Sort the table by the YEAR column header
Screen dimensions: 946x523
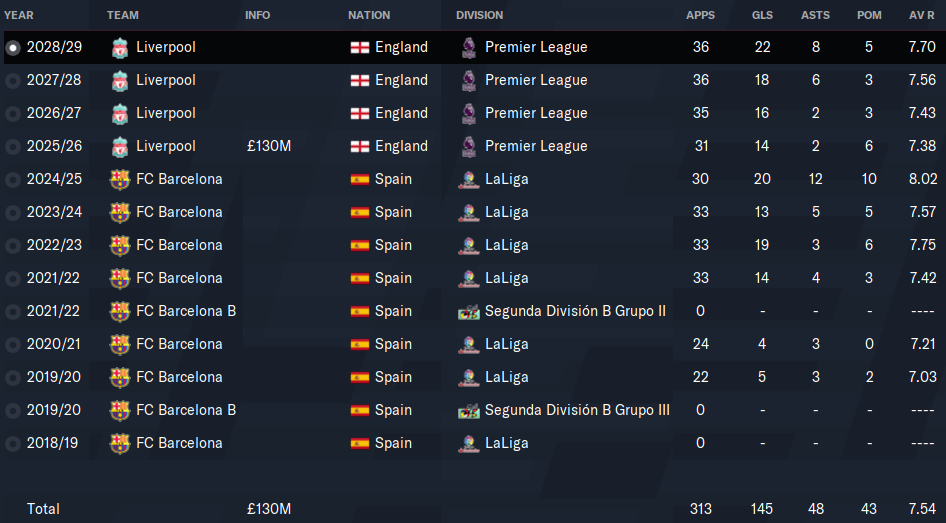(x=19, y=15)
